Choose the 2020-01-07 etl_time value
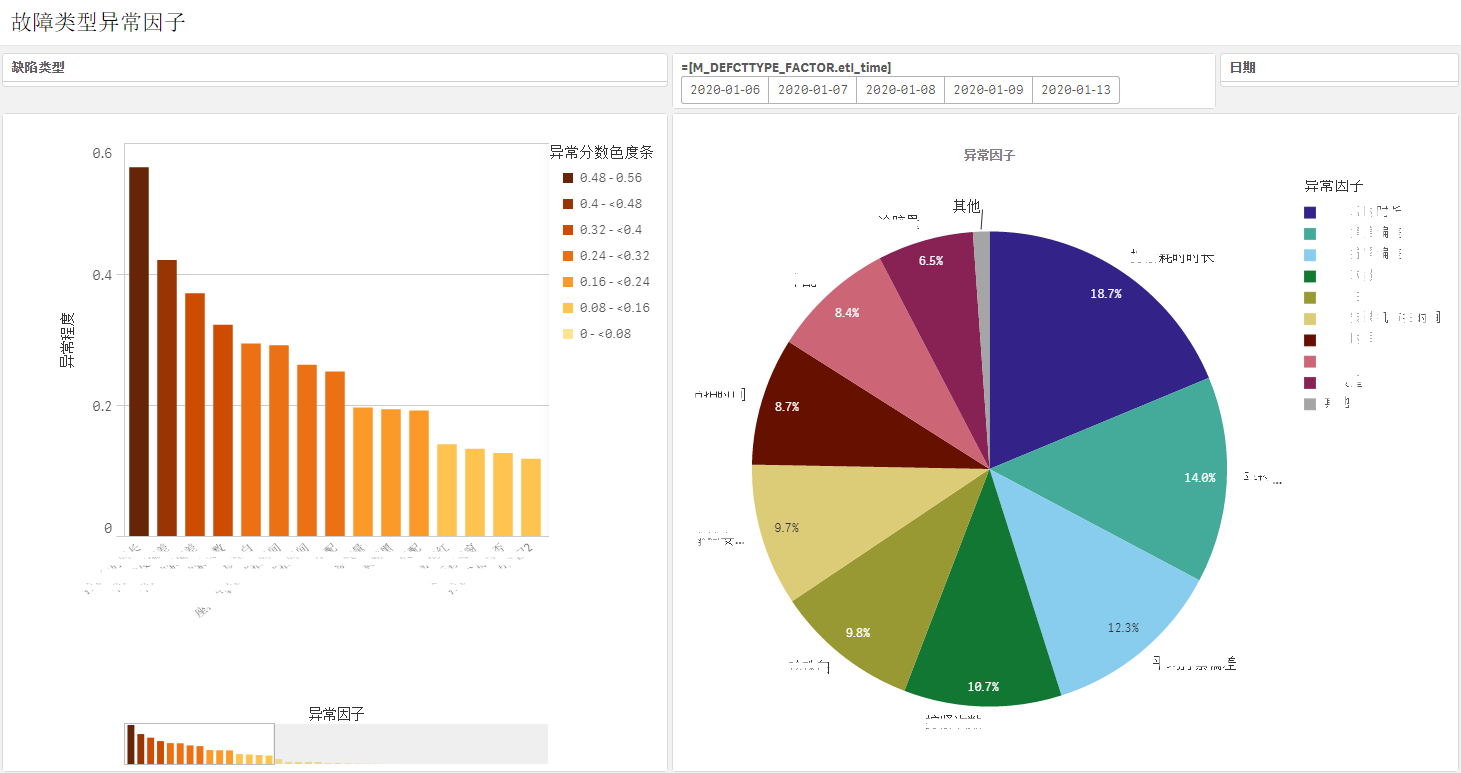This screenshot has width=1461, height=773. click(x=812, y=90)
